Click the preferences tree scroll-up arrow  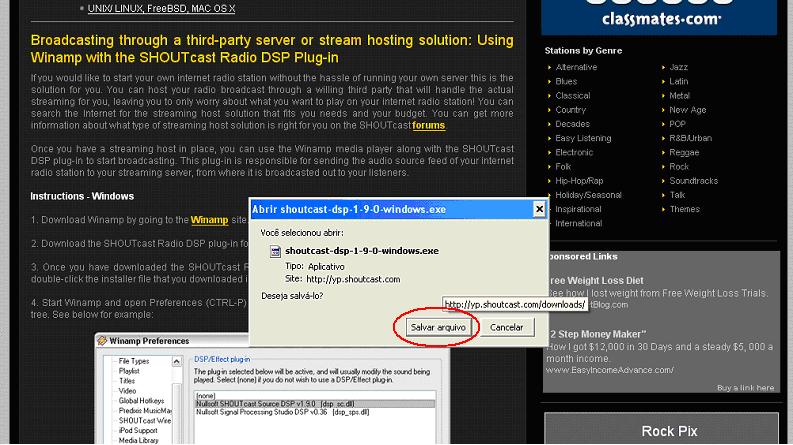177,361
